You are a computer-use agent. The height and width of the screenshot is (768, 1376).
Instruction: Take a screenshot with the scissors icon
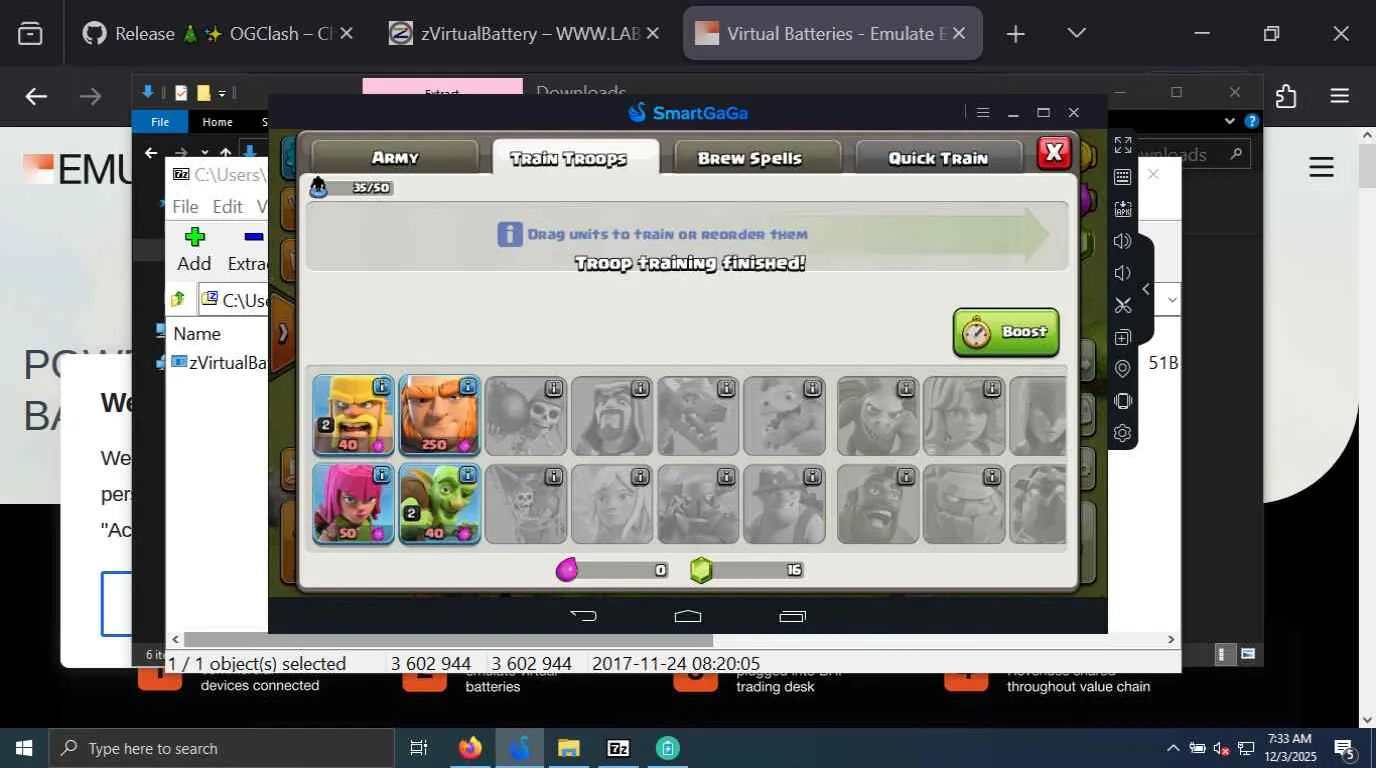click(x=1123, y=305)
